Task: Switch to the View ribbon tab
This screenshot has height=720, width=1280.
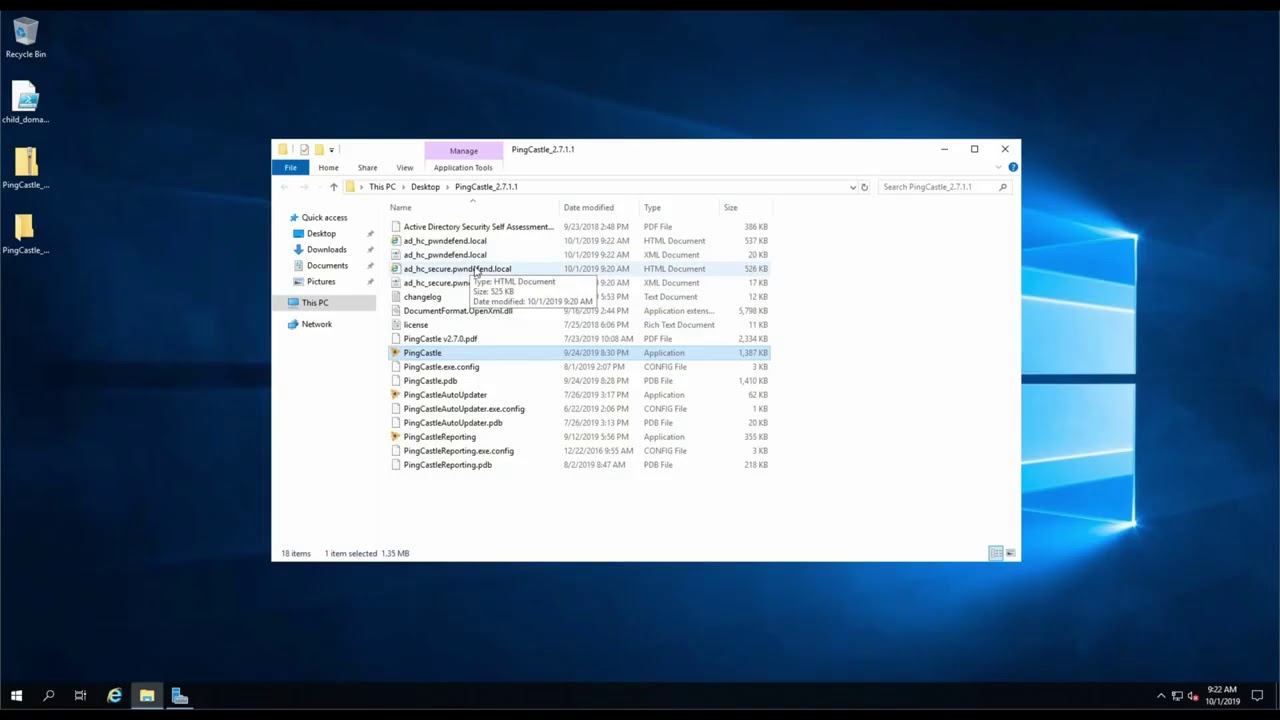Action: click(404, 168)
